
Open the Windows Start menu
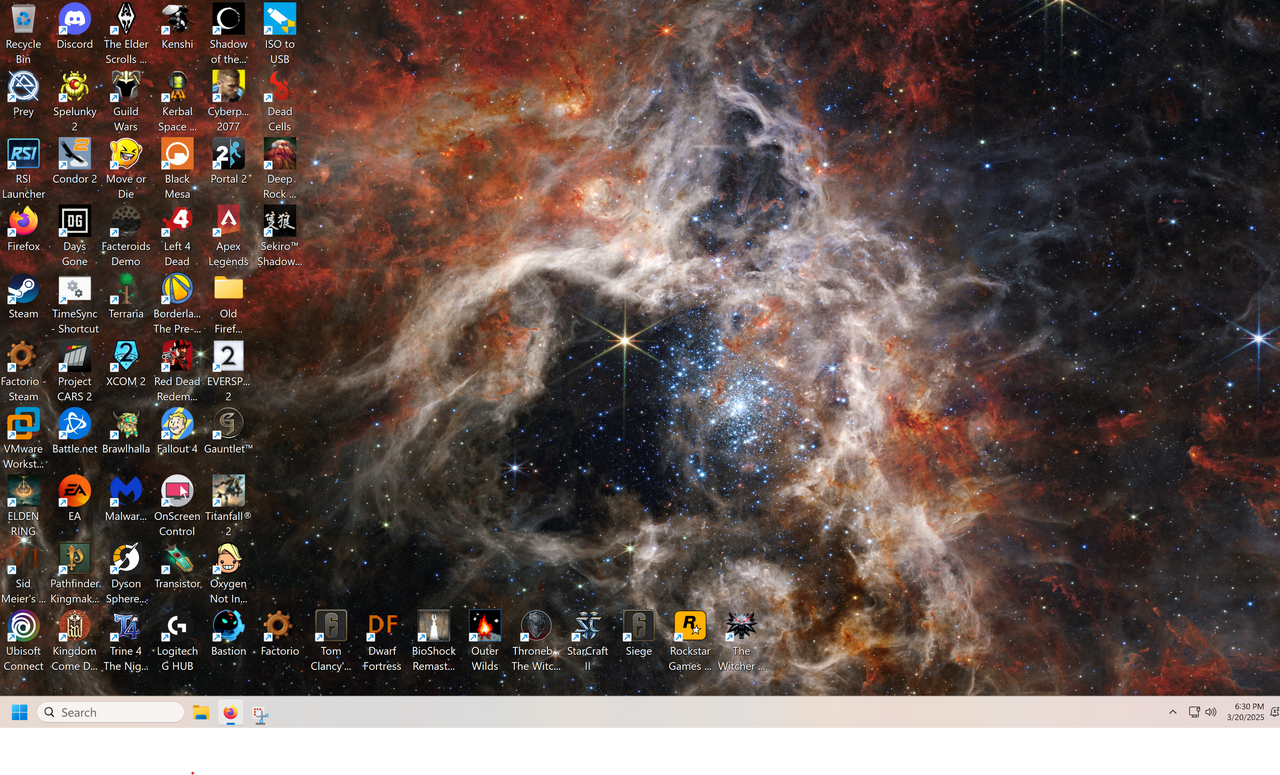pyautogui.click(x=19, y=712)
